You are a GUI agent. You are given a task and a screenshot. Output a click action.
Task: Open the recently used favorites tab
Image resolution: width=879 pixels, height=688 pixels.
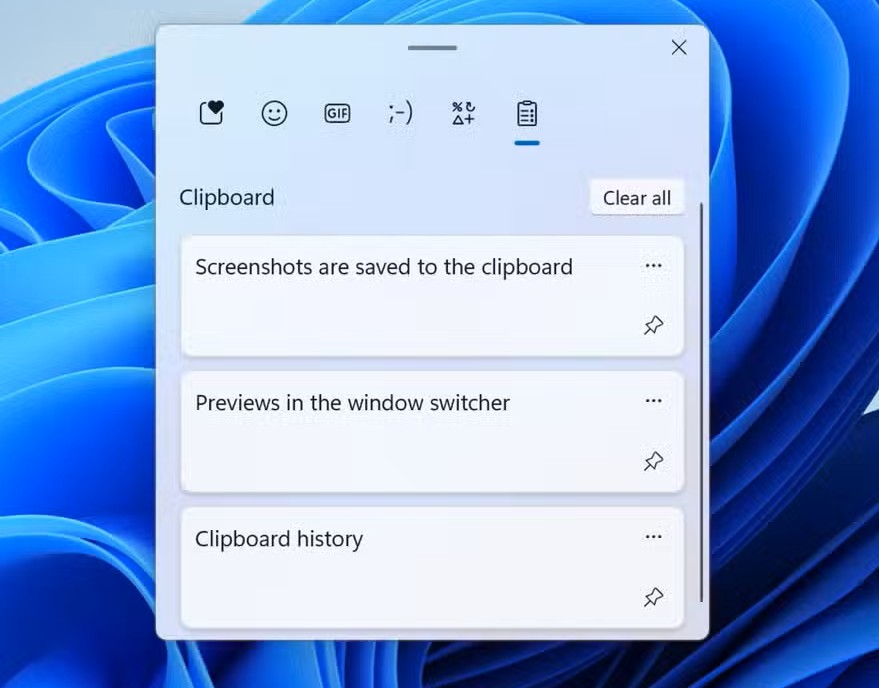tap(212, 113)
